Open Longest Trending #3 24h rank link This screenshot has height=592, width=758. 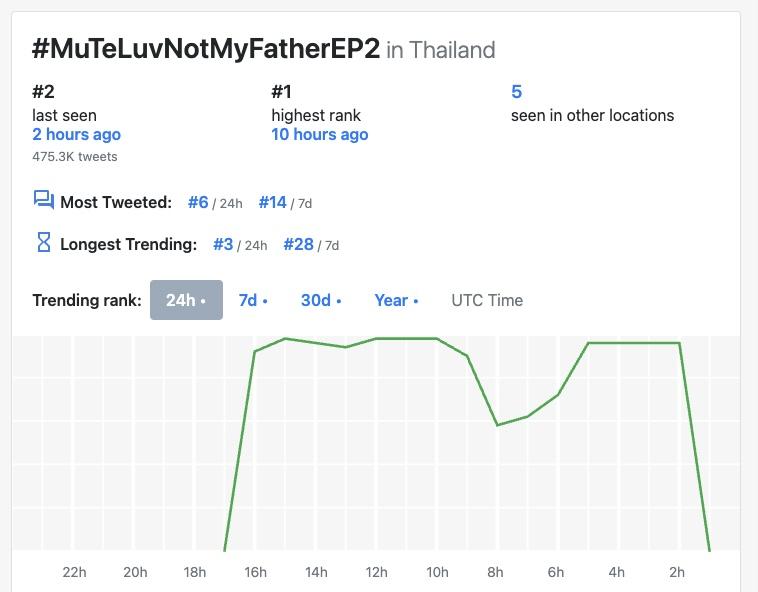223,244
